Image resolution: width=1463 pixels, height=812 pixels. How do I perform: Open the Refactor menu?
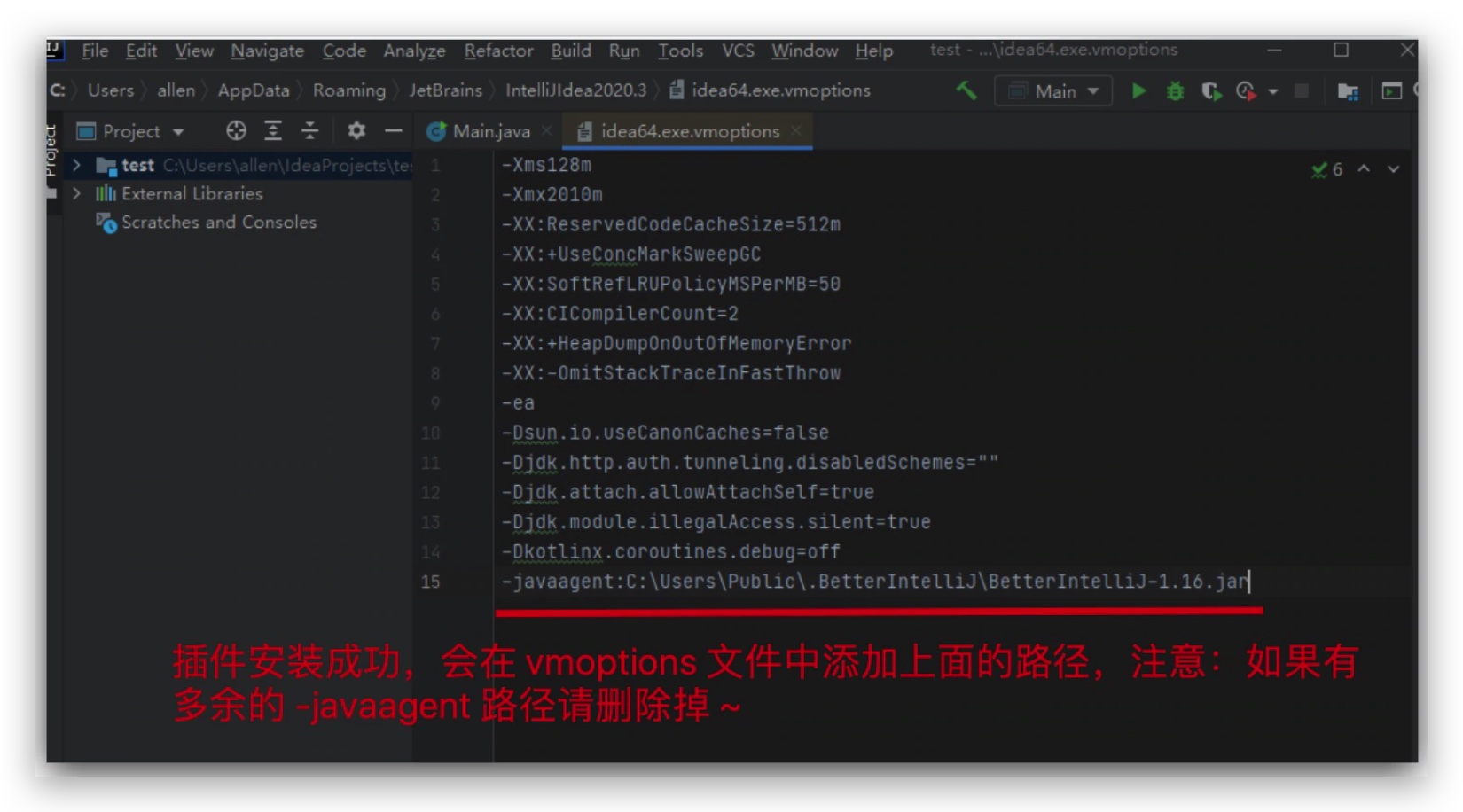[498, 51]
